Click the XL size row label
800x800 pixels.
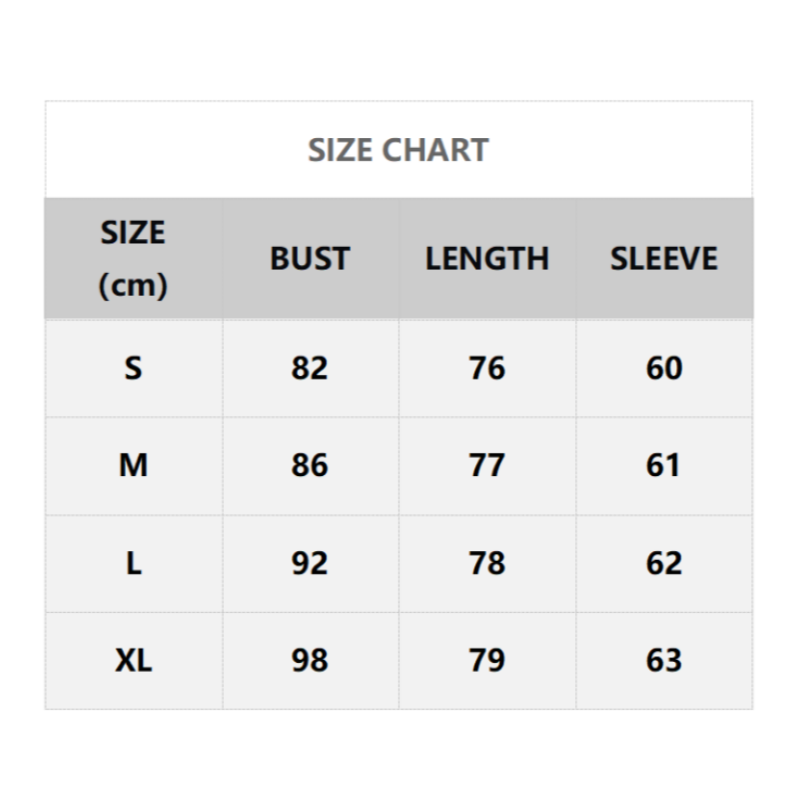click(x=133, y=660)
